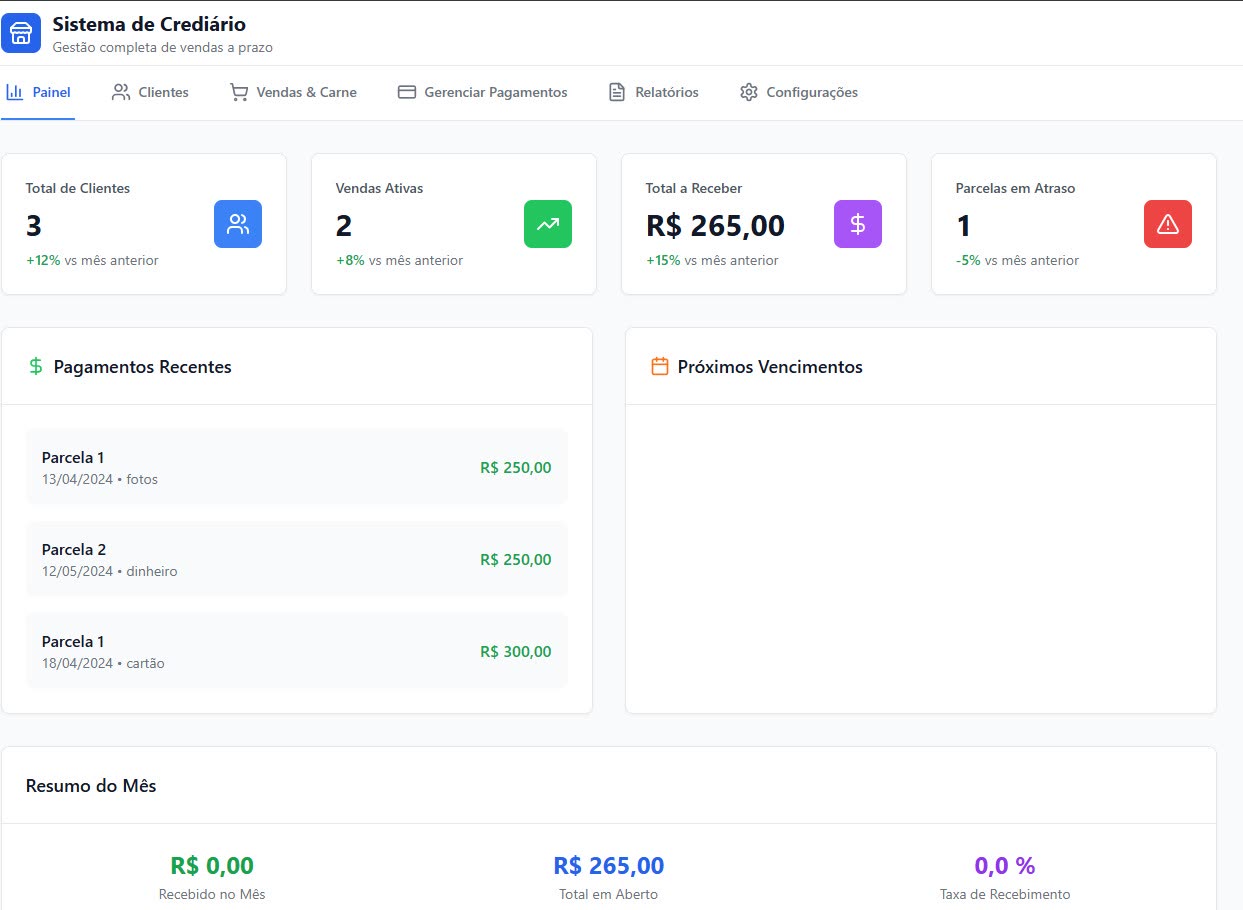Click the 'Parcelas em Atraso' label
This screenshot has height=910, width=1243.
(1015, 188)
